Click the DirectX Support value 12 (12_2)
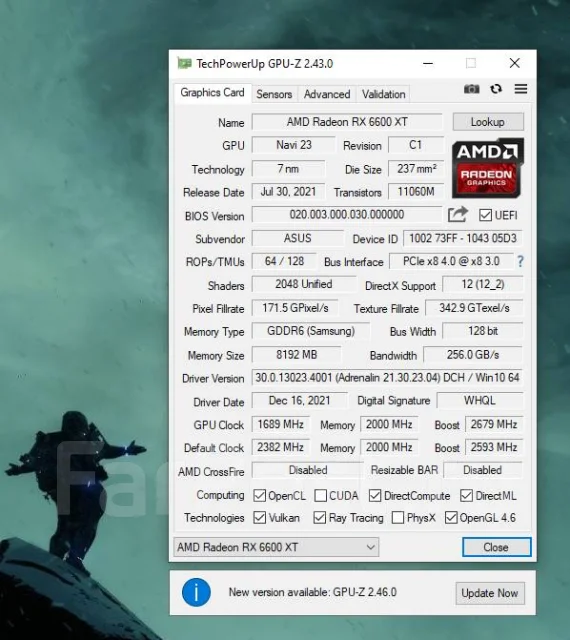The image size is (570, 640). (x=483, y=284)
